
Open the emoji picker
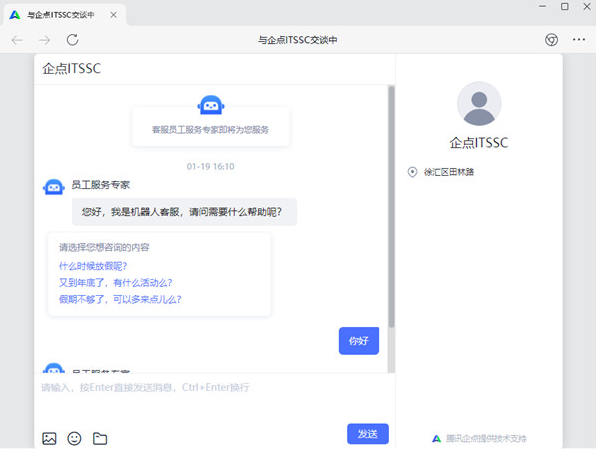(x=74, y=438)
